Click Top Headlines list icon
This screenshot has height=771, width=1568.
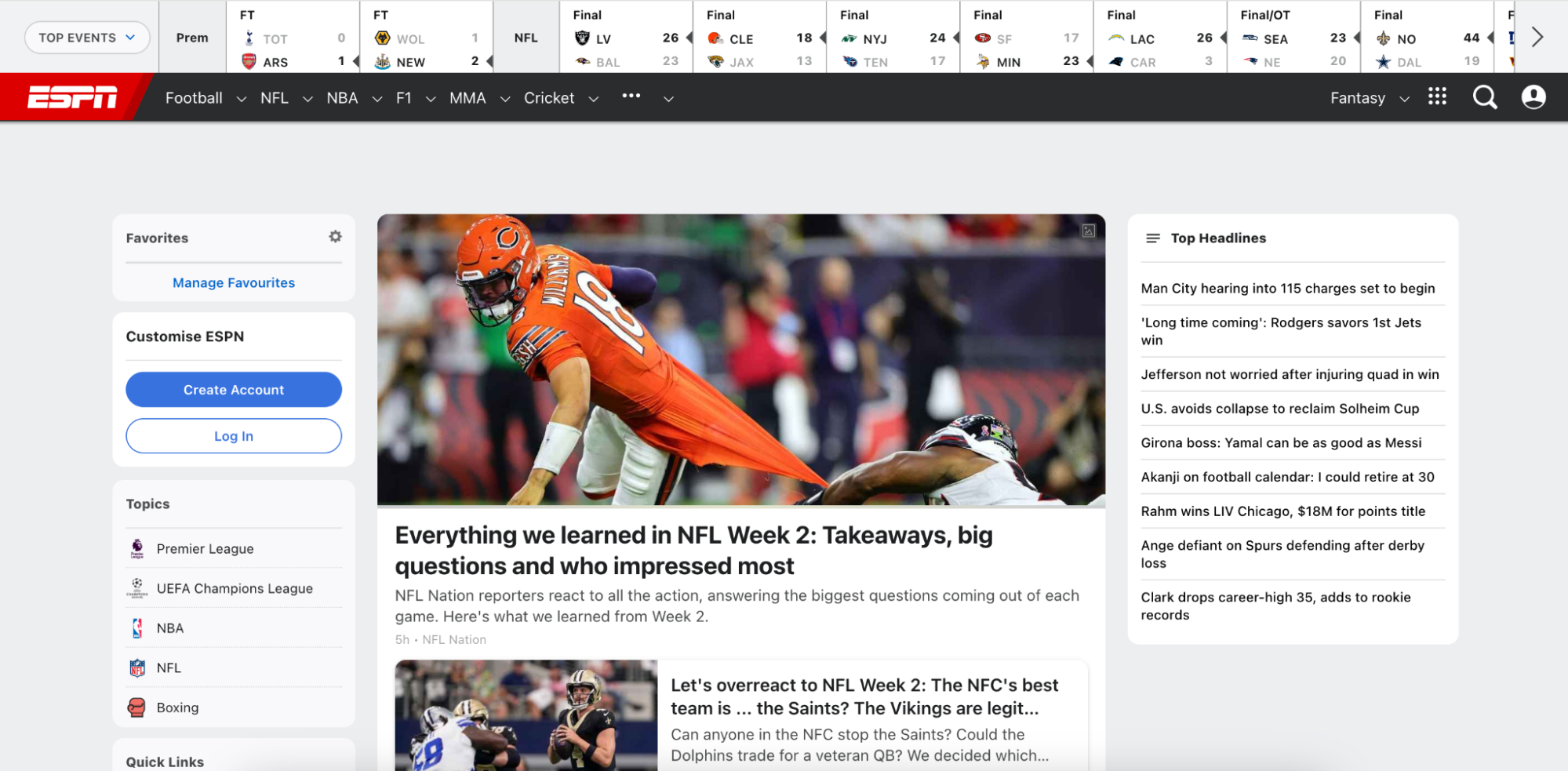click(1152, 238)
